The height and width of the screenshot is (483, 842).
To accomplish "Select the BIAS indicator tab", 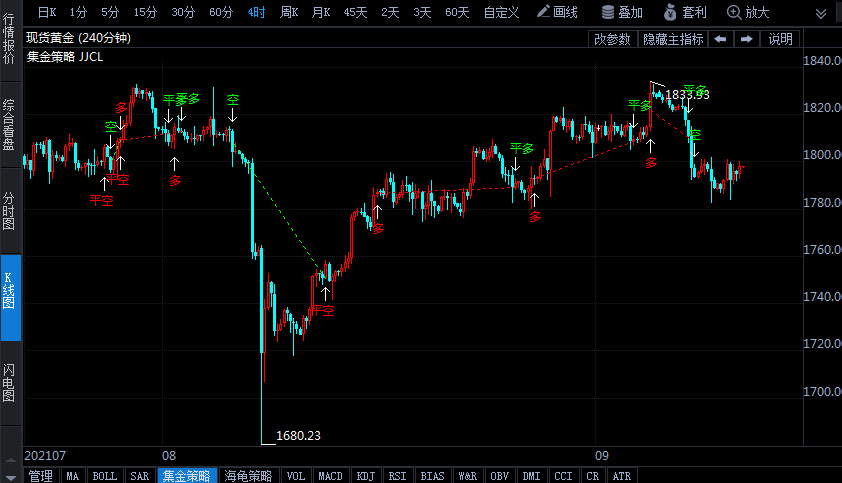I will [x=432, y=476].
